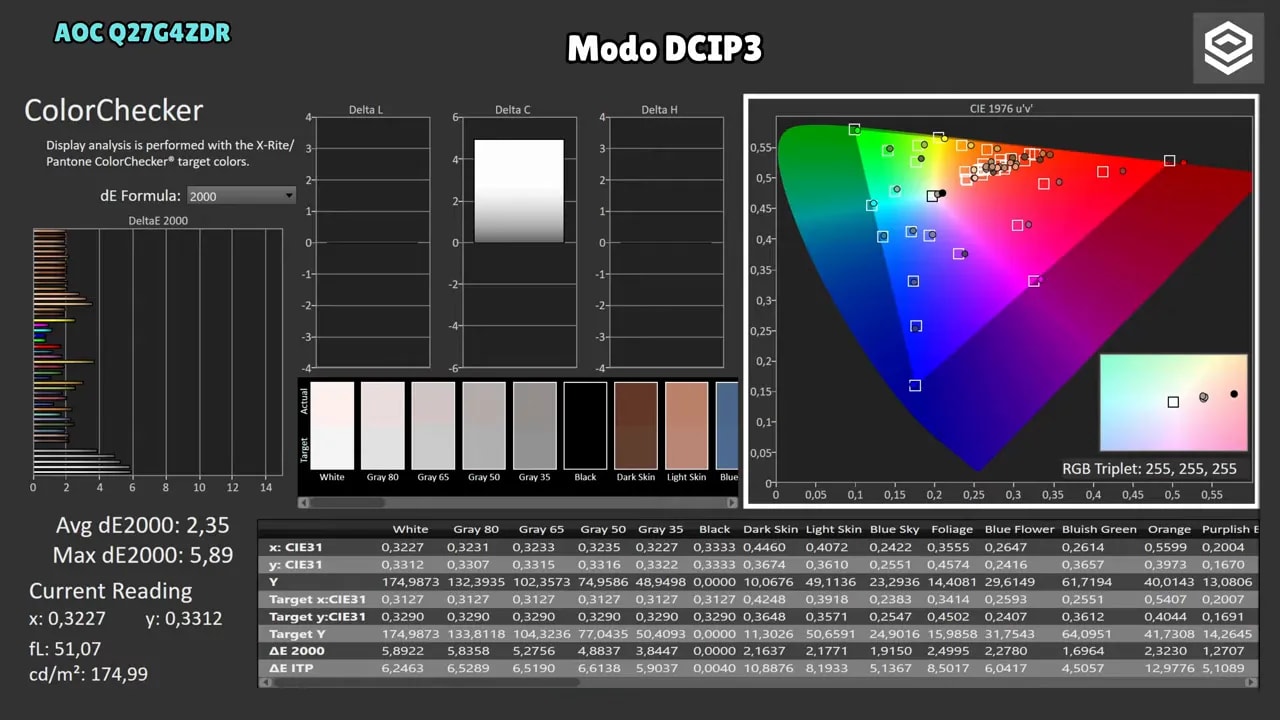Click the AOC Q27G4ZDR title text
1280x720 pixels.
(x=142, y=33)
